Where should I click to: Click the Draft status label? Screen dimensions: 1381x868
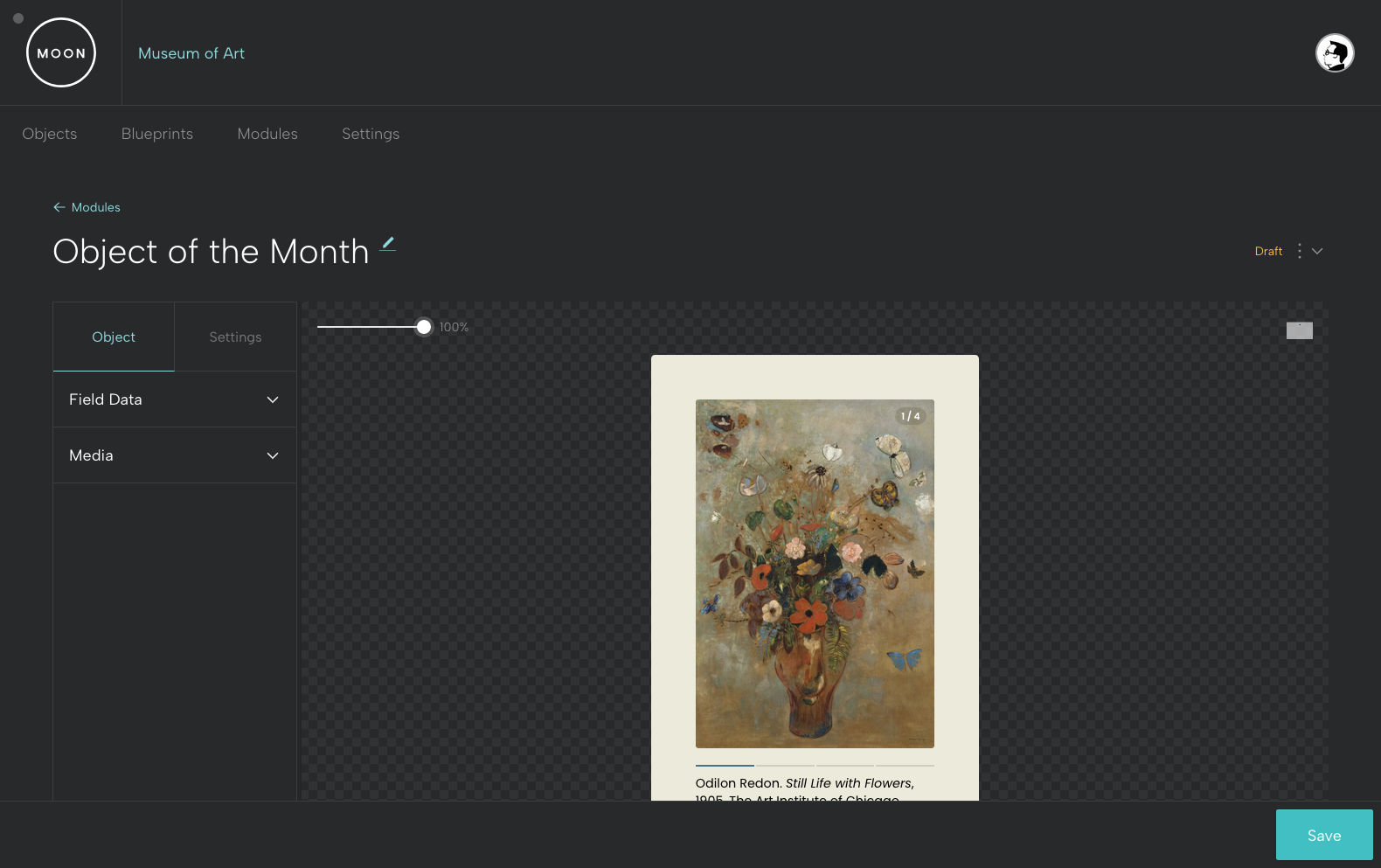(1268, 251)
